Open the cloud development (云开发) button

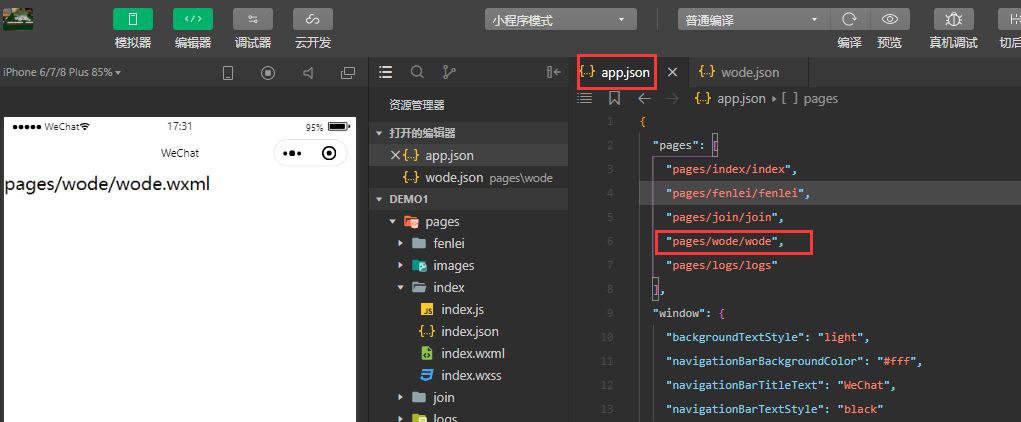313,20
